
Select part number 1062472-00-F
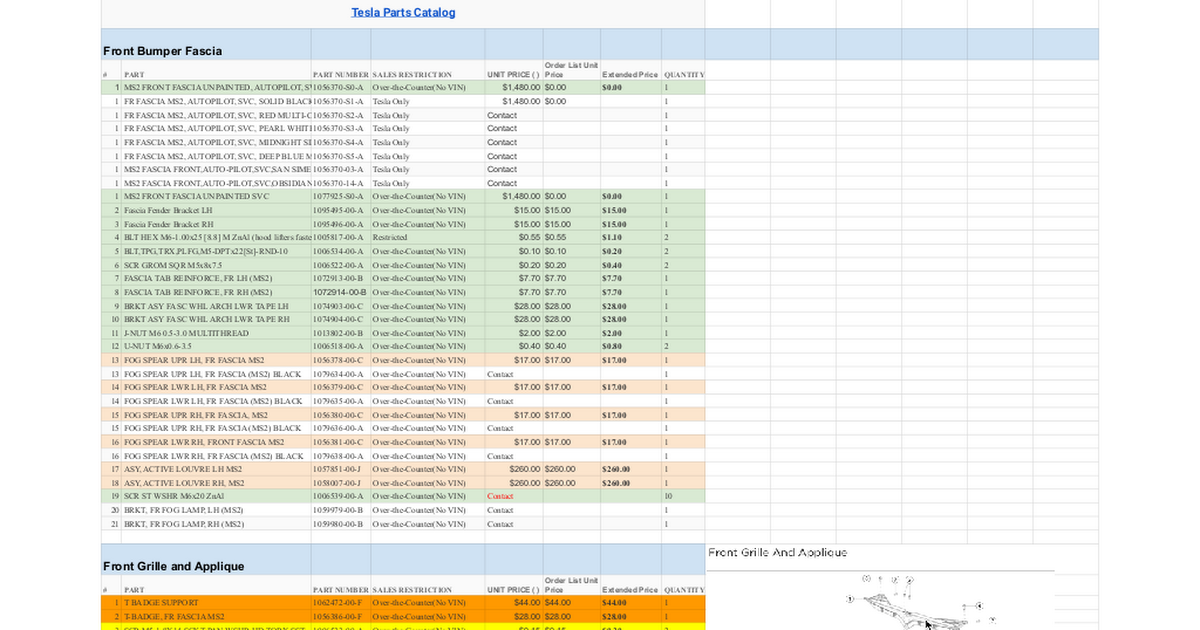341,603
